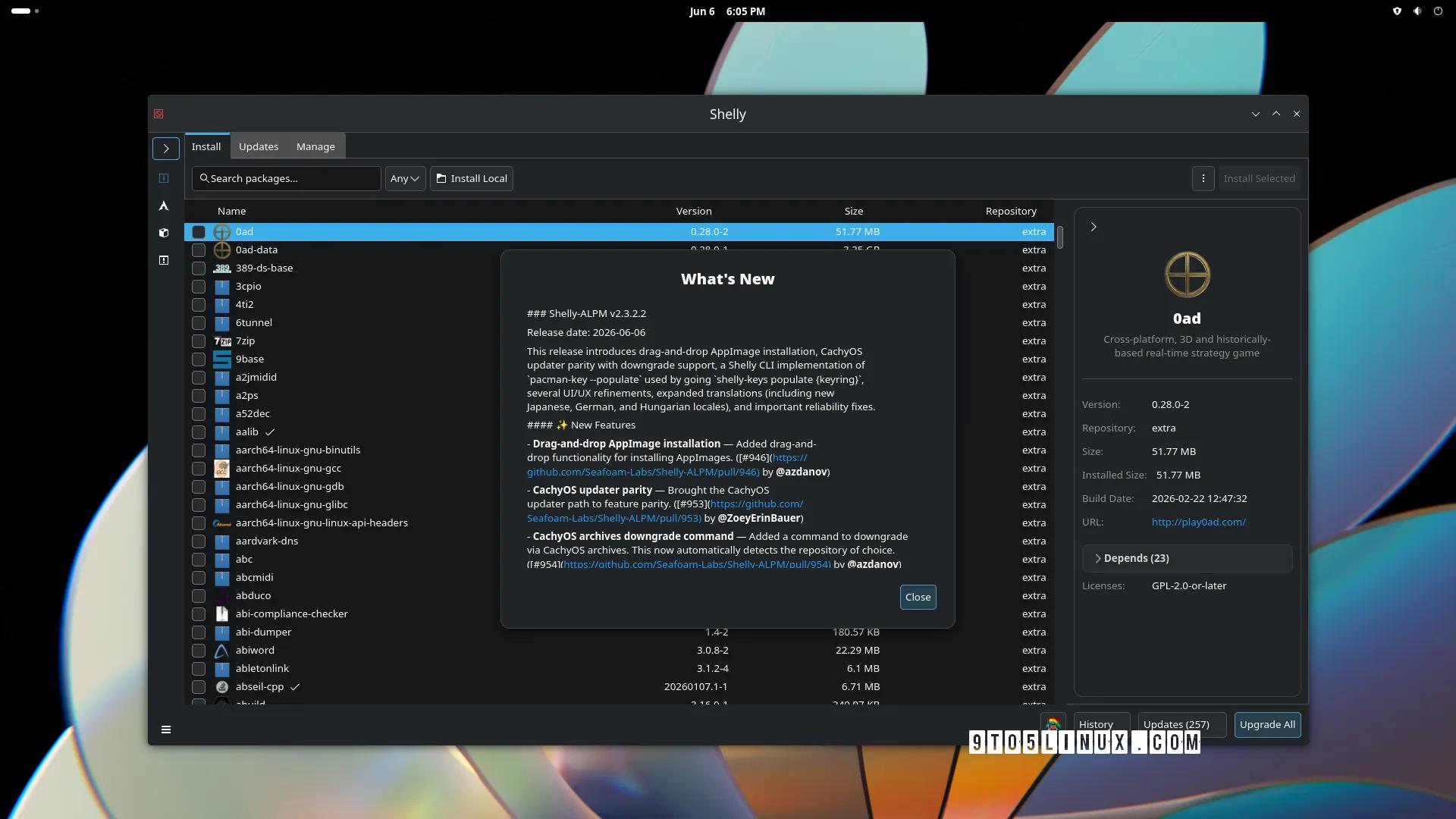Click the 389-ds-base package icon

pos(221,268)
